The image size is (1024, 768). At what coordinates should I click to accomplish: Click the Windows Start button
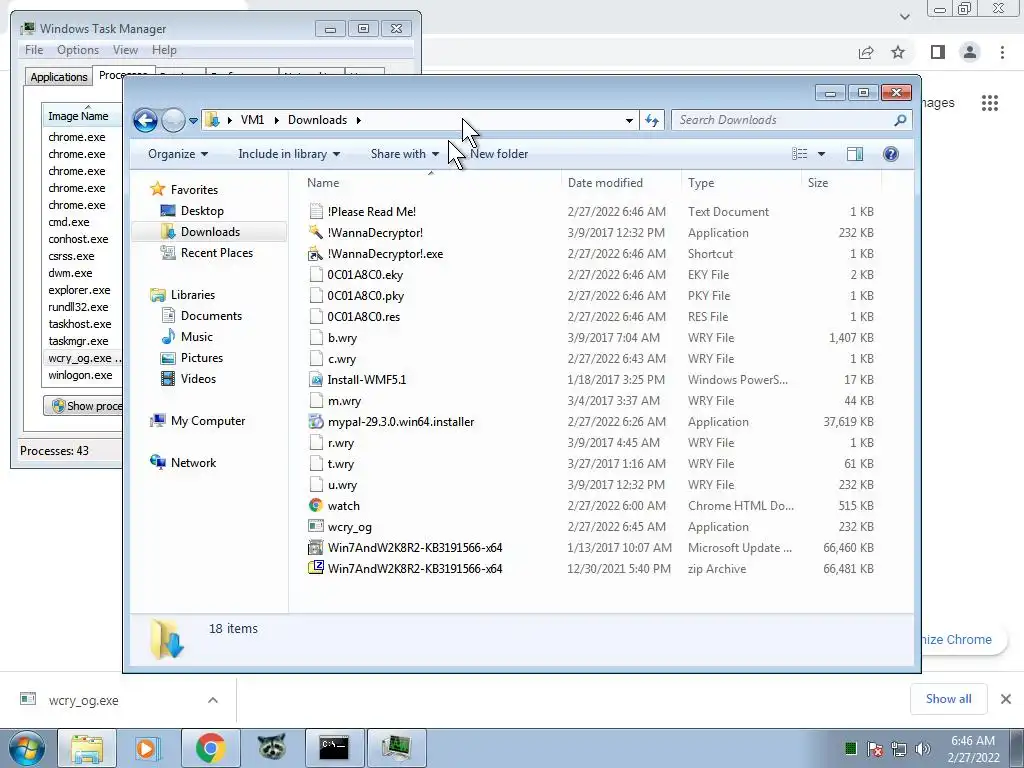click(x=26, y=748)
